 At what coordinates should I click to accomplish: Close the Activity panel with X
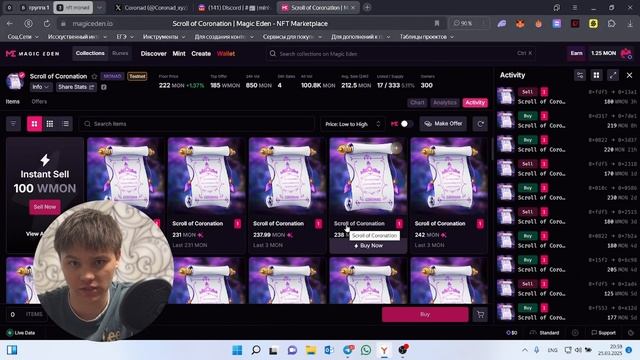tap(629, 75)
